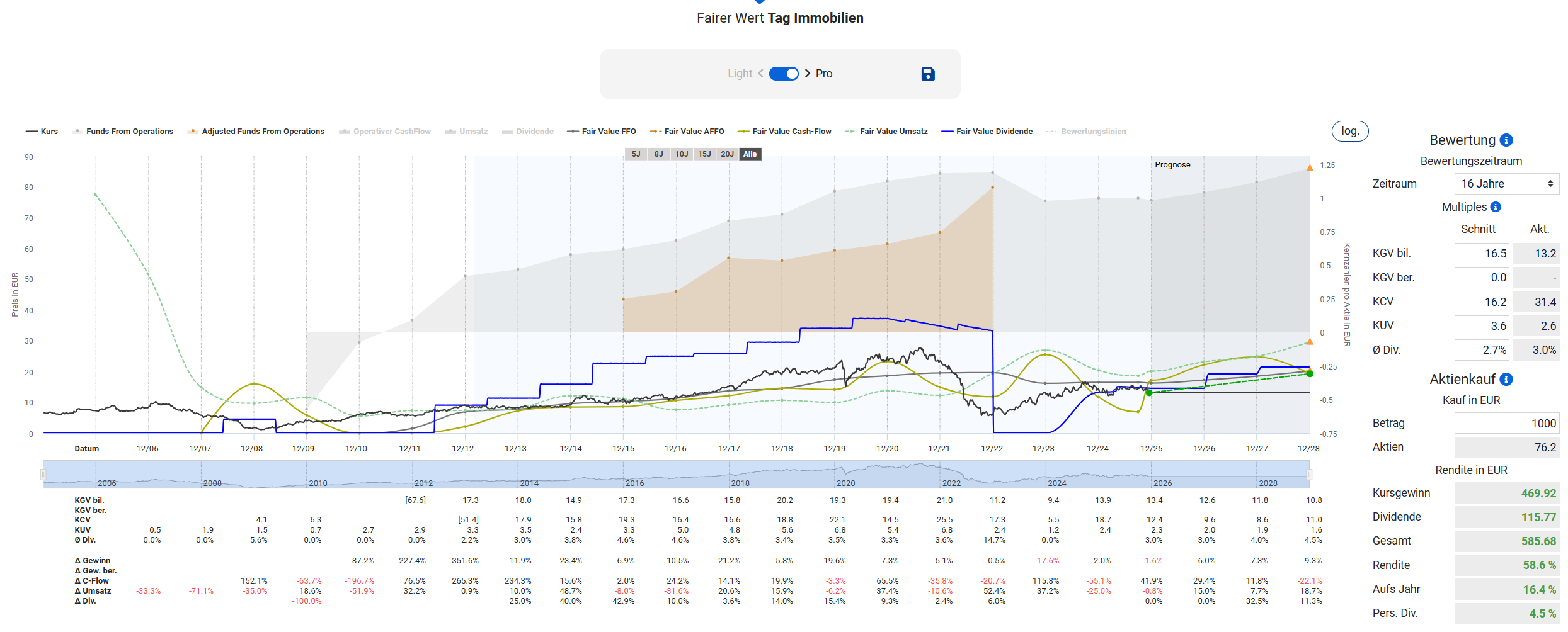This screenshot has height=632, width=1568.
Task: Click the log. scale button
Action: [x=1349, y=131]
